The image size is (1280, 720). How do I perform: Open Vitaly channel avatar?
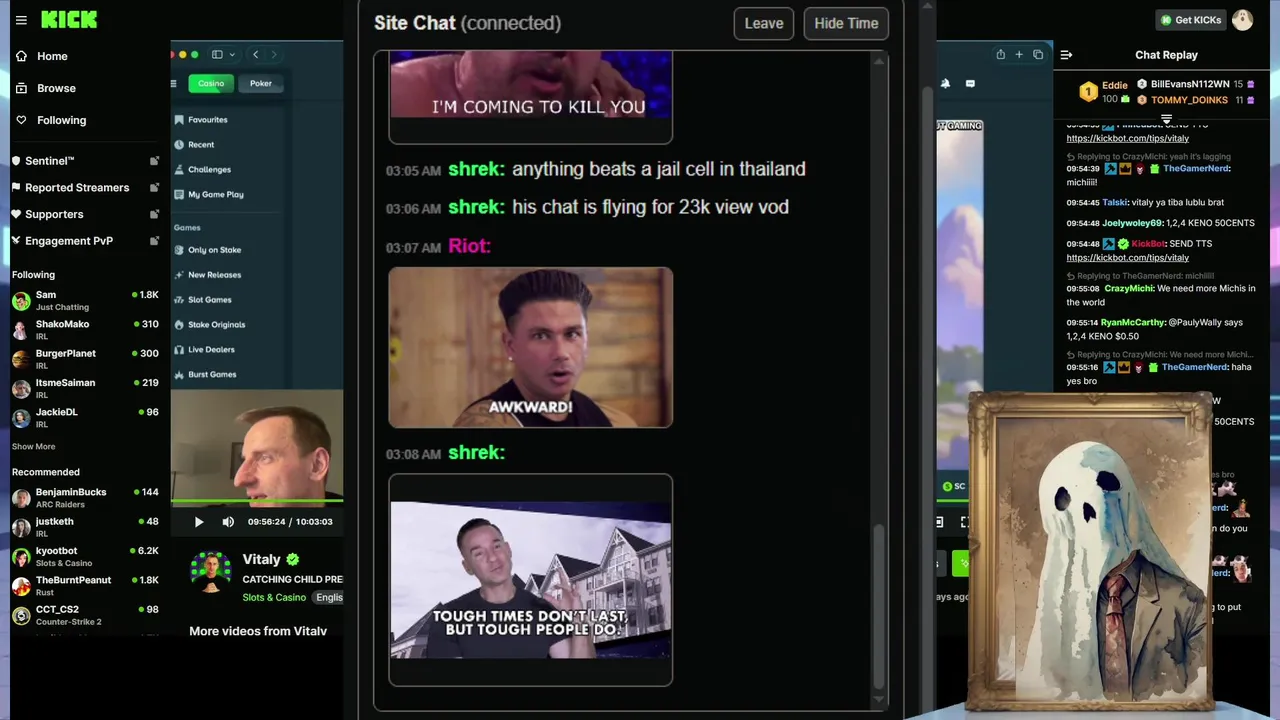click(211, 573)
